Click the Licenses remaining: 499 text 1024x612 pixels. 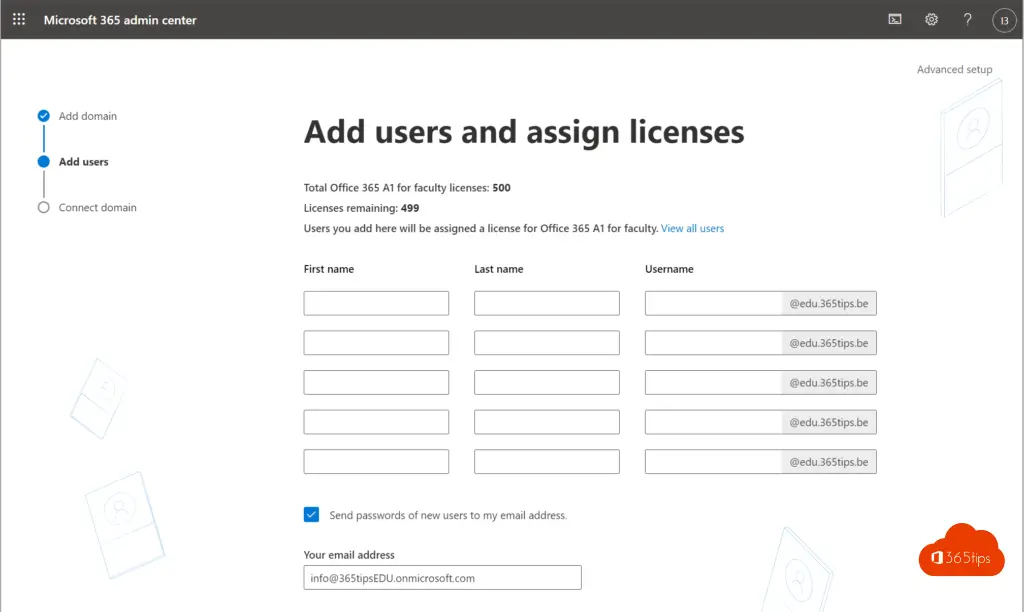point(361,208)
